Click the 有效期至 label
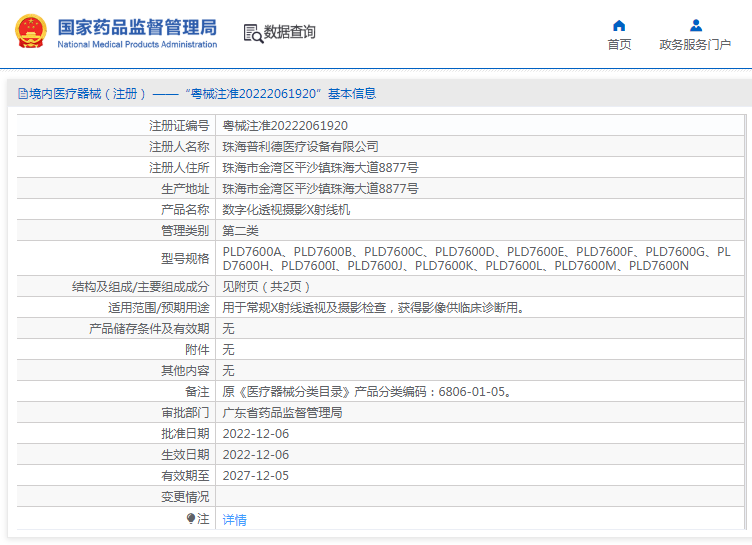 click(x=185, y=476)
